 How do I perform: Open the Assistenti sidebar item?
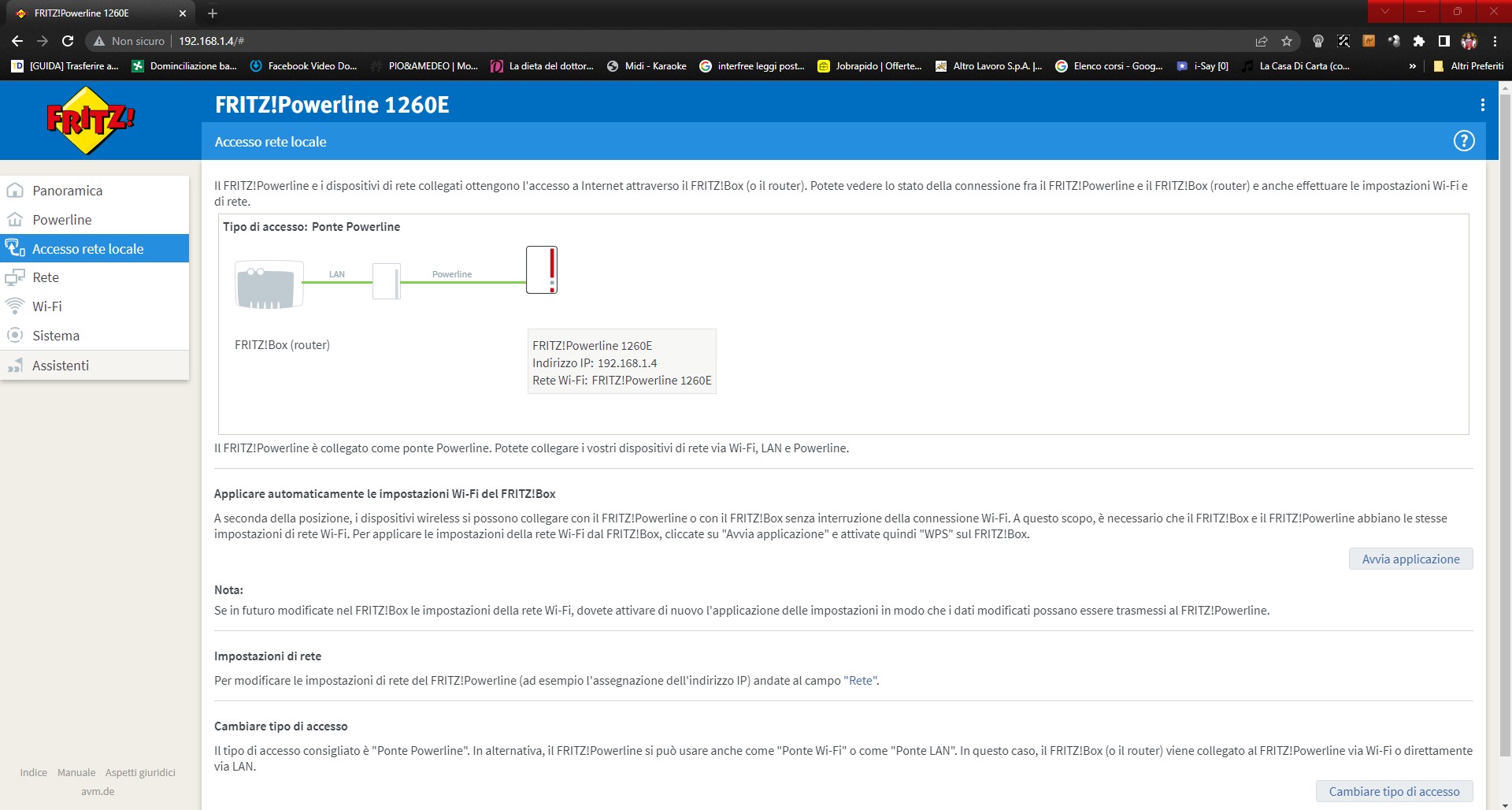(x=94, y=366)
